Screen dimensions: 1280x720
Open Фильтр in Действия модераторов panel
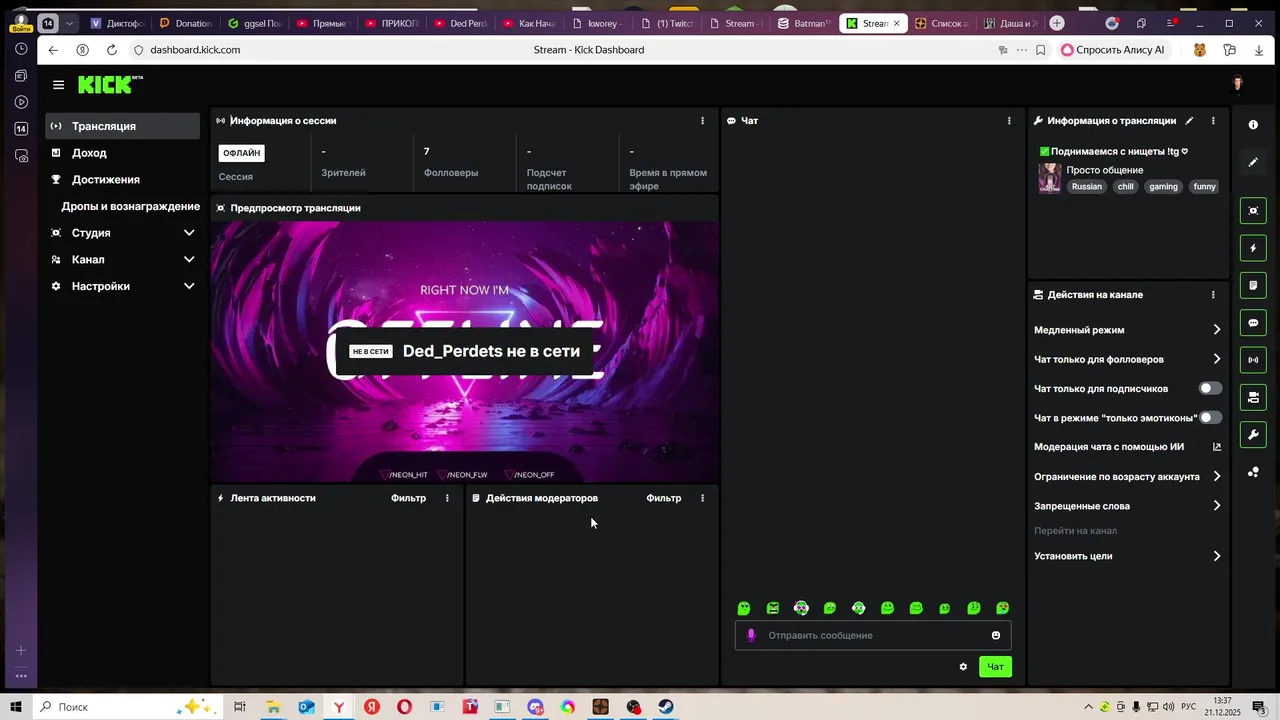click(x=663, y=498)
